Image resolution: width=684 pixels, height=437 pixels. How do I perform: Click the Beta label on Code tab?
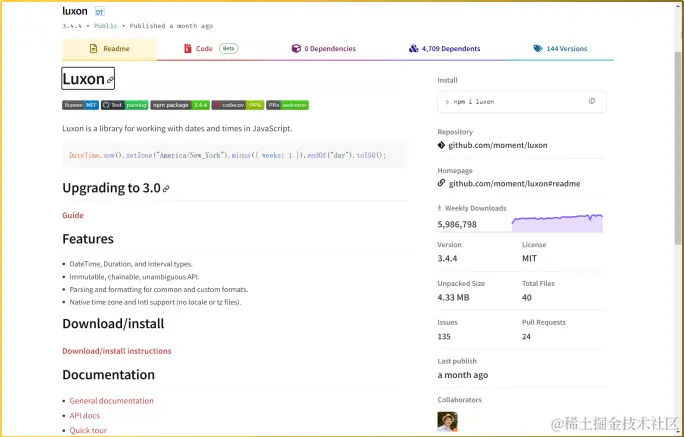pyautogui.click(x=229, y=48)
